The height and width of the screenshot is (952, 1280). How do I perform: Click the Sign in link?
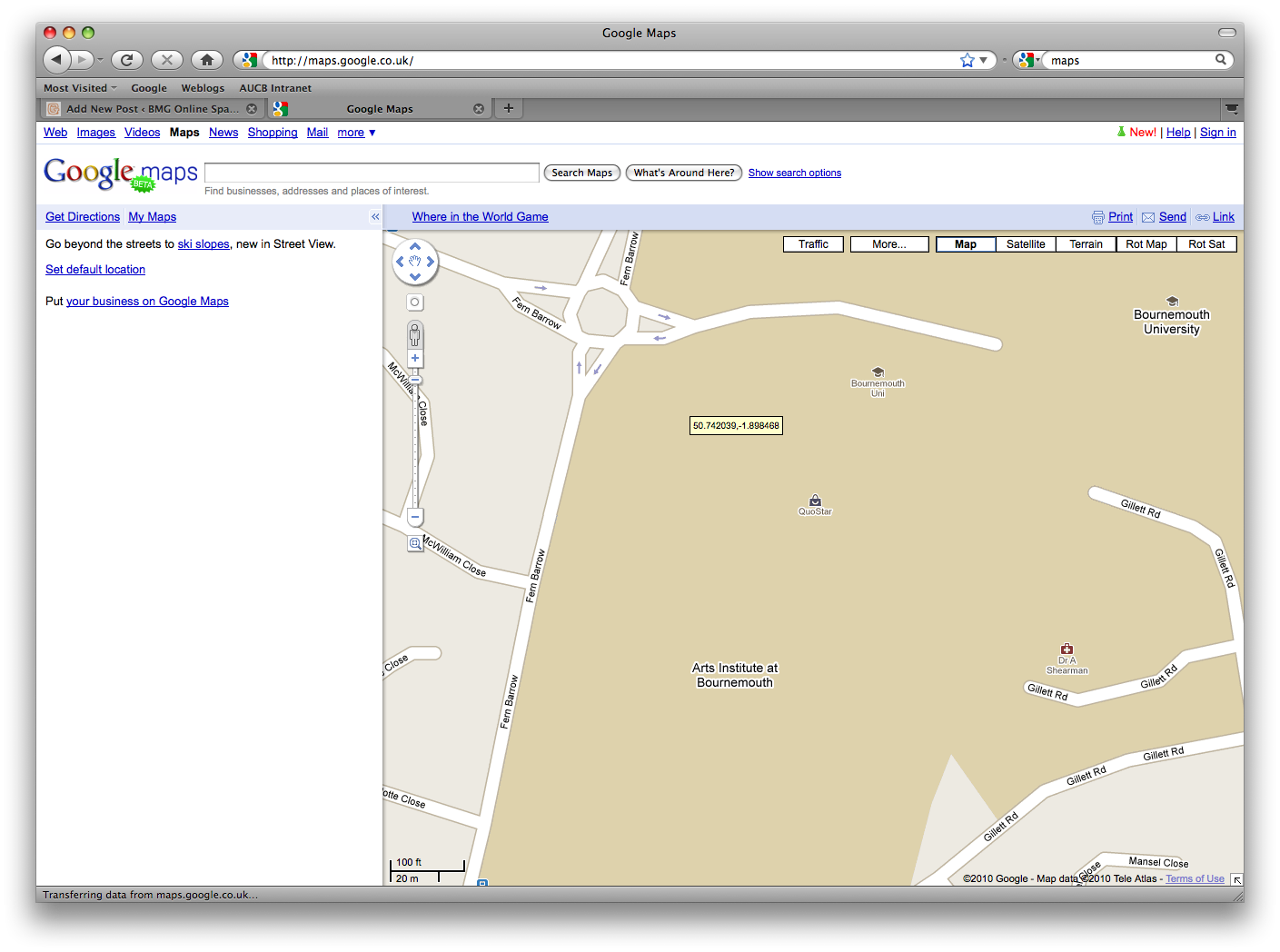pyautogui.click(x=1217, y=133)
